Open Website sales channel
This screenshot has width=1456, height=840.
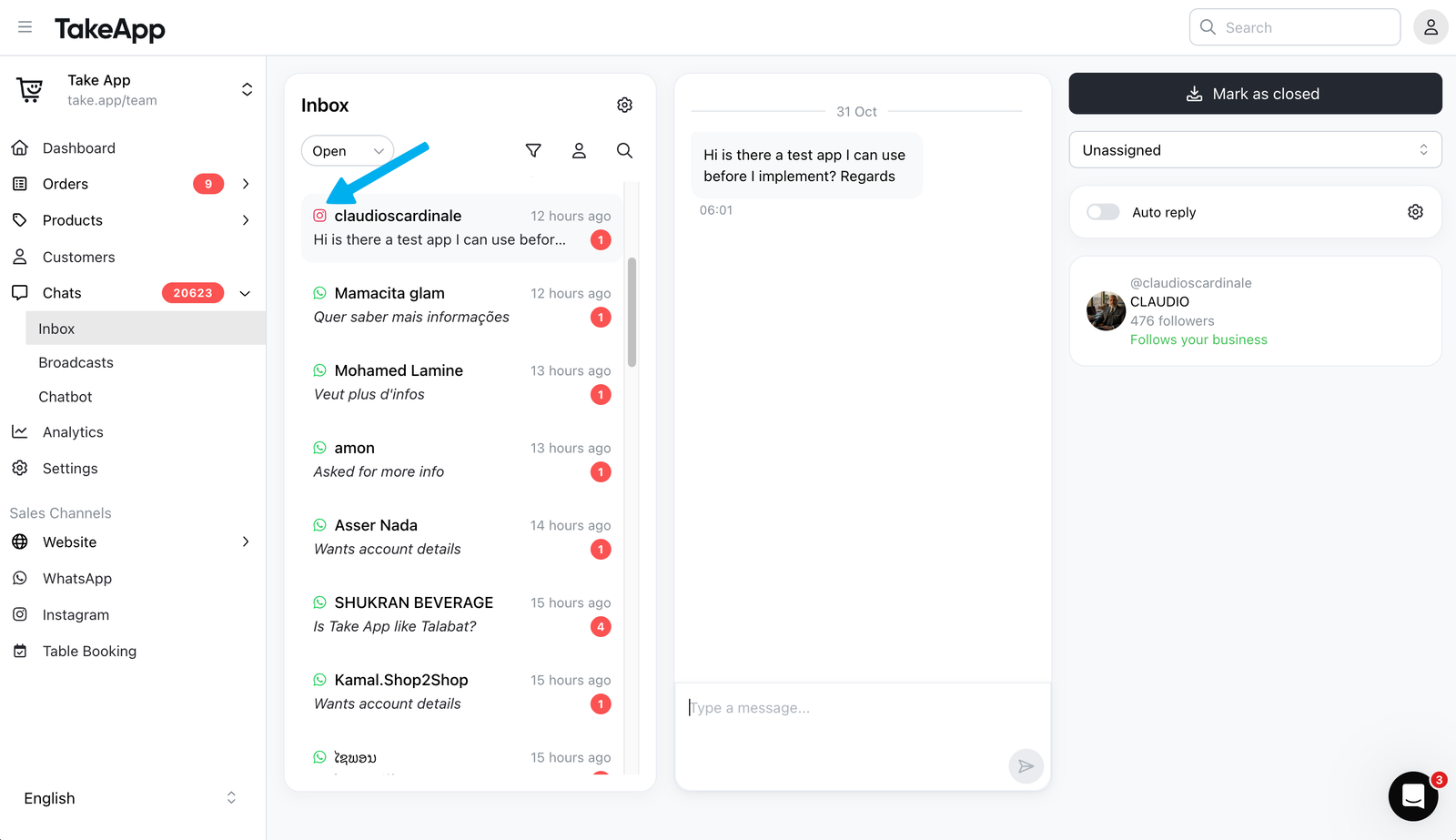coord(69,541)
